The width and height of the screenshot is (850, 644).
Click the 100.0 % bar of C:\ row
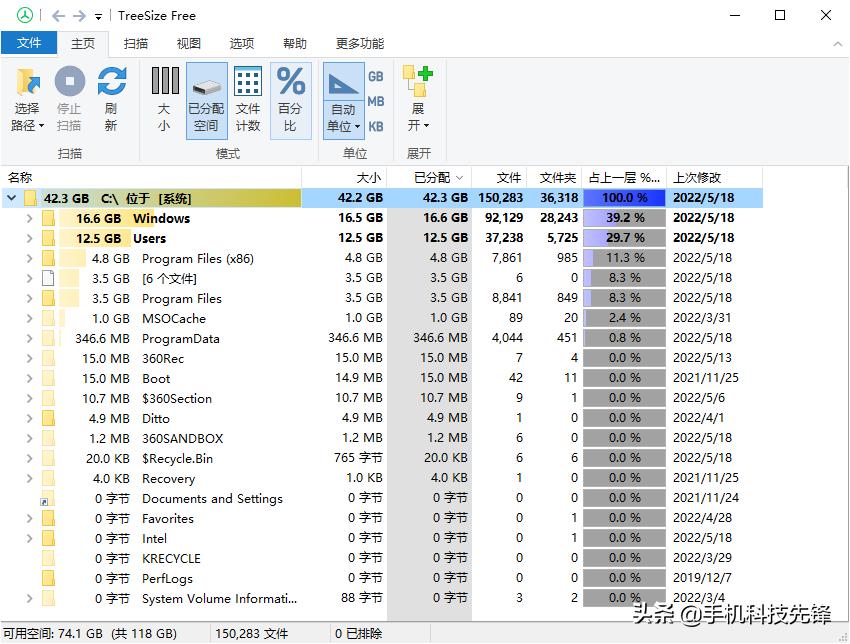[x=624, y=198]
